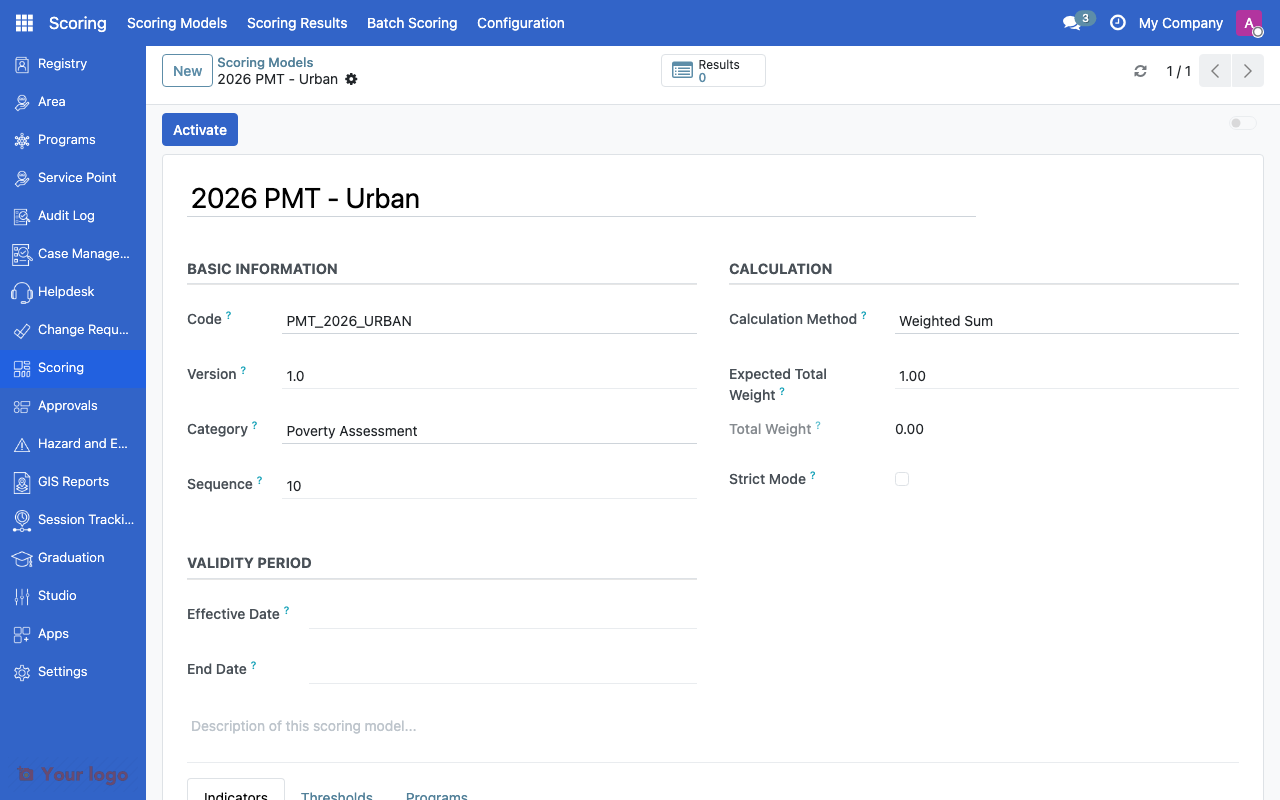
Task: Open Approvals in the sidebar
Action: [73, 406]
